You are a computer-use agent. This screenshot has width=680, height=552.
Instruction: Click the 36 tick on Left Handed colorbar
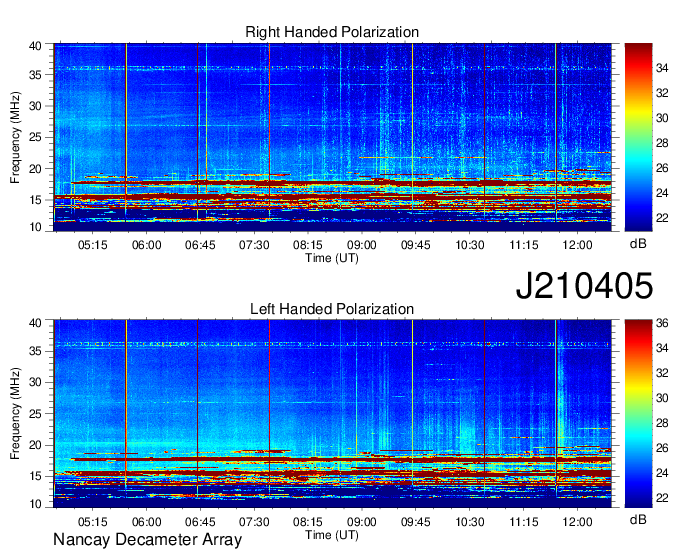pyautogui.click(x=662, y=323)
